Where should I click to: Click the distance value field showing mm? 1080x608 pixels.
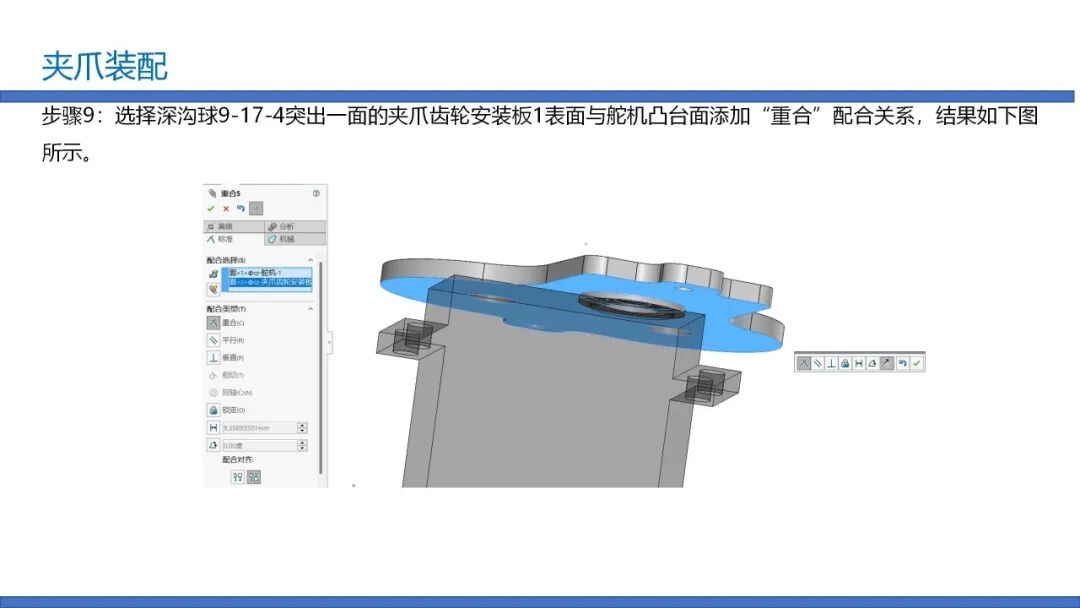259,428
